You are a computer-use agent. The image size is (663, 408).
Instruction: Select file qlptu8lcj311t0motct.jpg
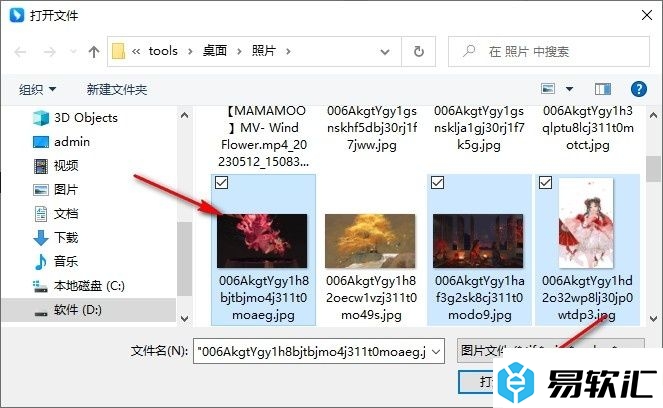(588, 128)
